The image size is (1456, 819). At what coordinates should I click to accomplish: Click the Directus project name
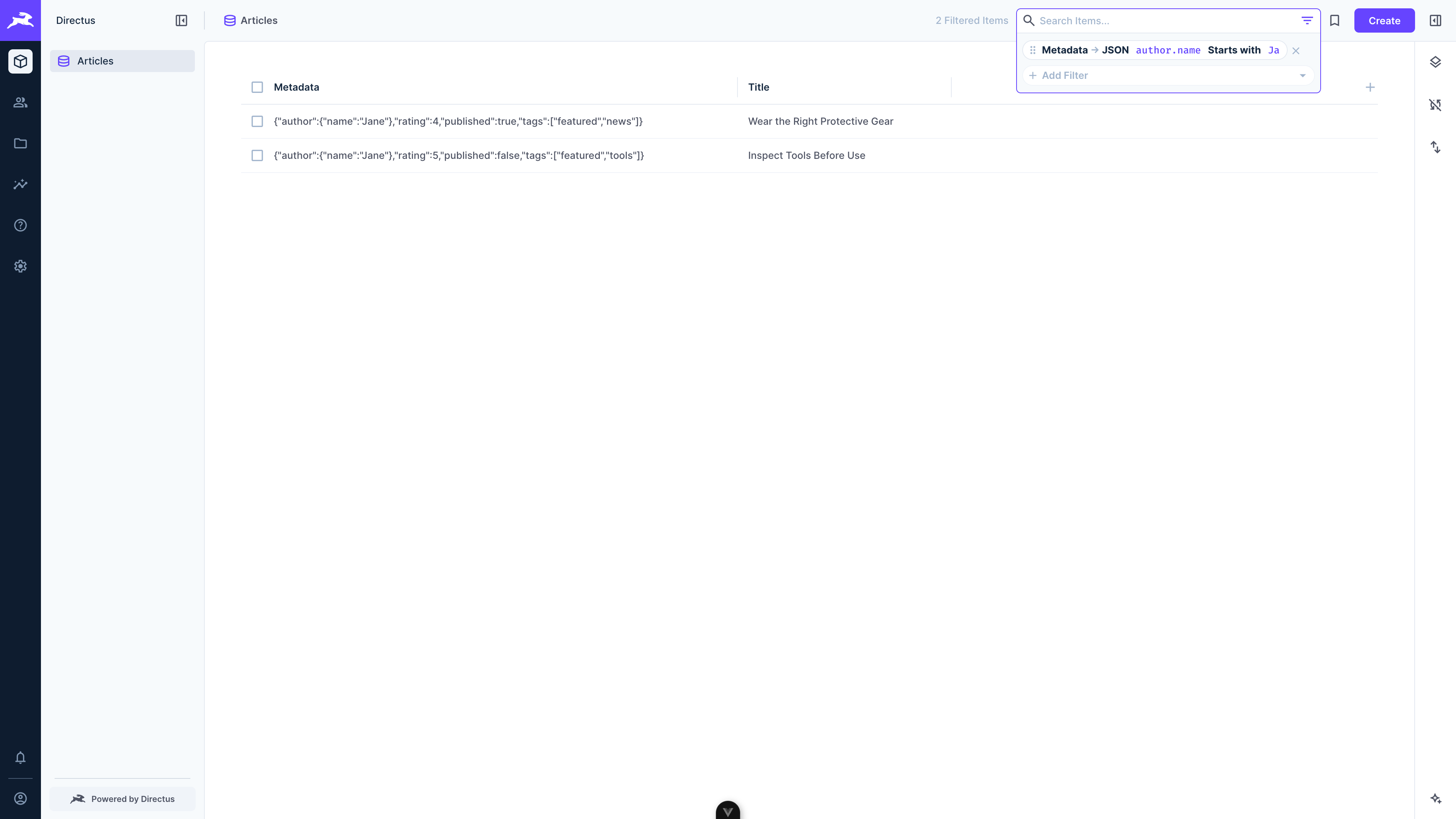[x=75, y=20]
